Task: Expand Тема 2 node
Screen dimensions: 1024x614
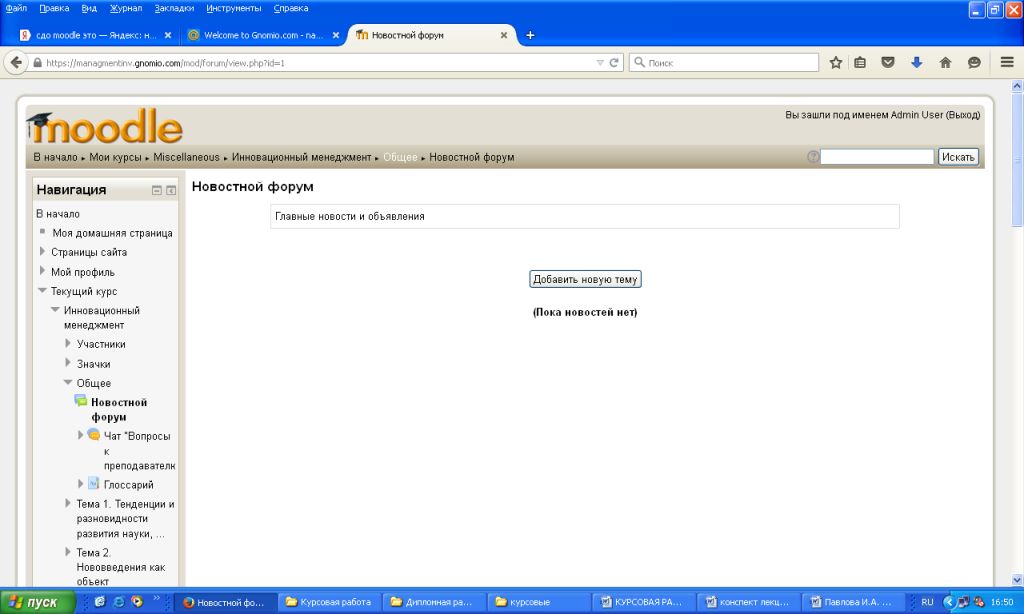Action: click(x=68, y=552)
